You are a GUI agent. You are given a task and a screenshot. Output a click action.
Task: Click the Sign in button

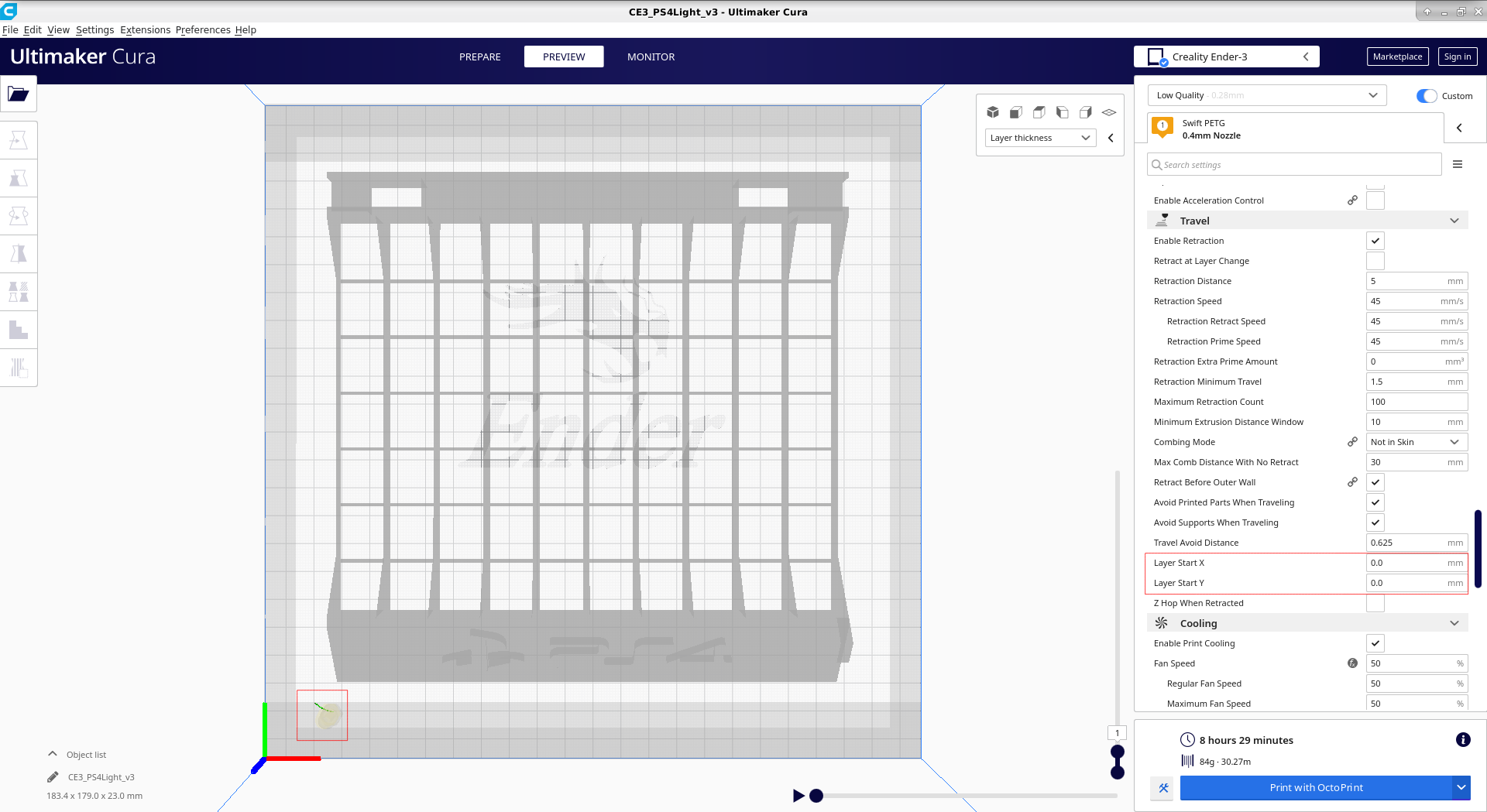coord(1458,57)
